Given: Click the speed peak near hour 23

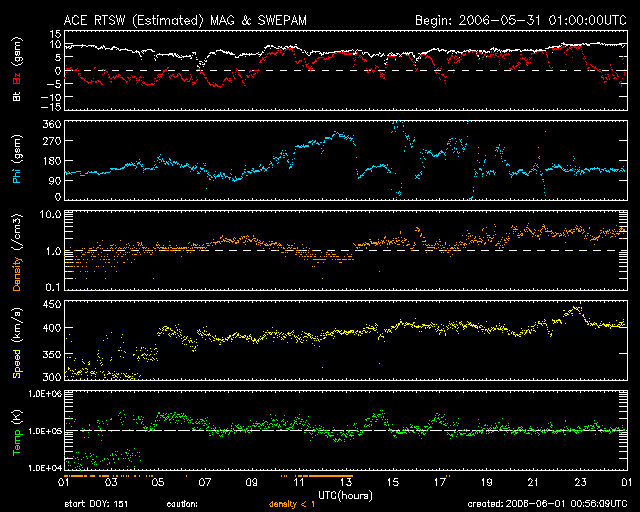Looking at the screenshot, I should (576, 308).
